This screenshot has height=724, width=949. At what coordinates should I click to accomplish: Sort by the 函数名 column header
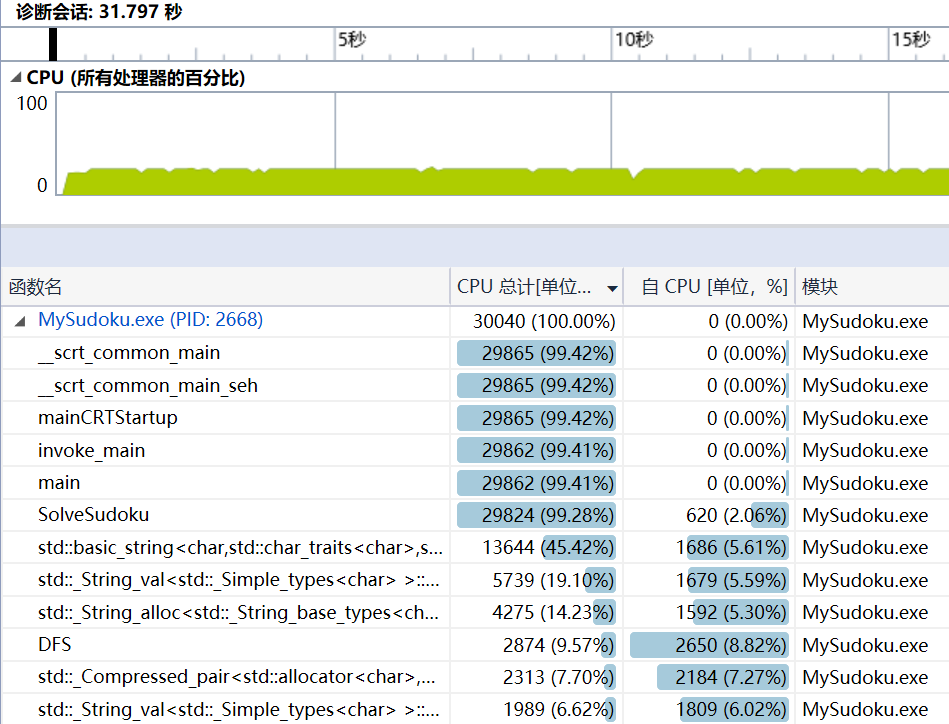tap(36, 287)
